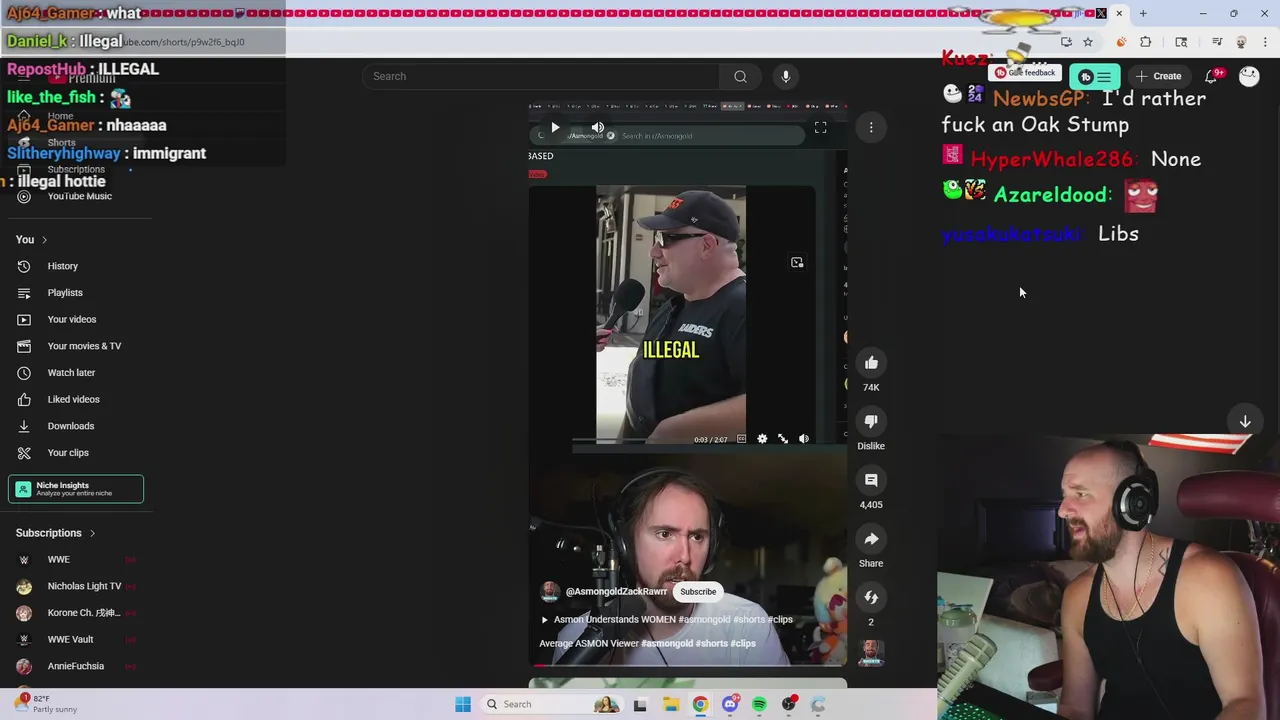Like this Short with 74K likes
Viewport: 1280px width, 720px height.
[x=871, y=363]
